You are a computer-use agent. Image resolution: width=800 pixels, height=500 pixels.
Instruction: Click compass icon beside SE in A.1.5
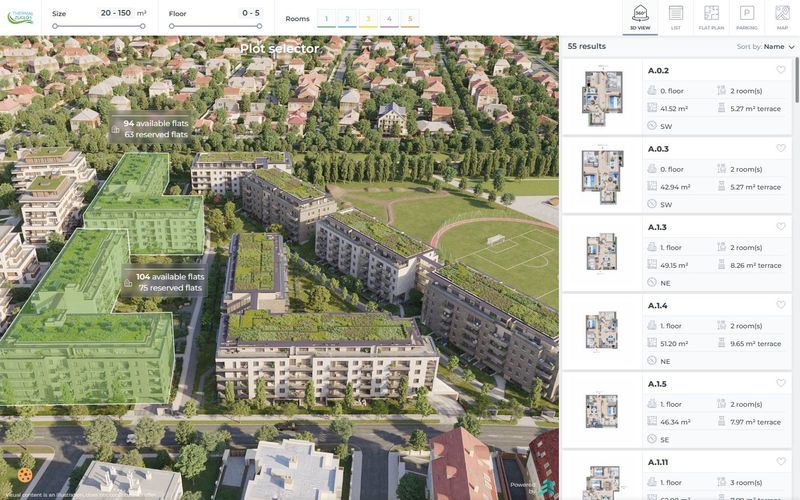pos(652,439)
